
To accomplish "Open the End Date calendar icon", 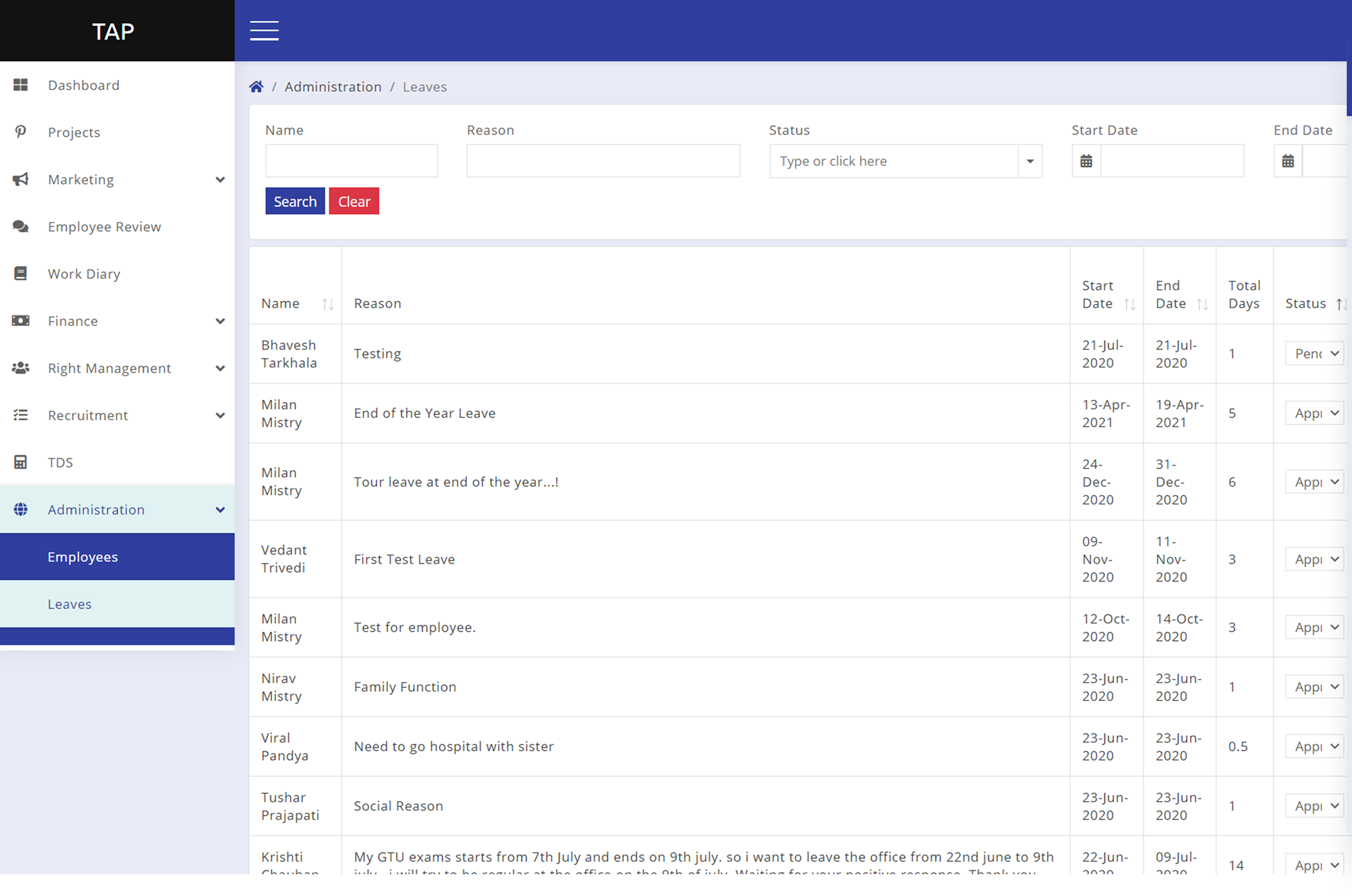I will pos(1287,161).
